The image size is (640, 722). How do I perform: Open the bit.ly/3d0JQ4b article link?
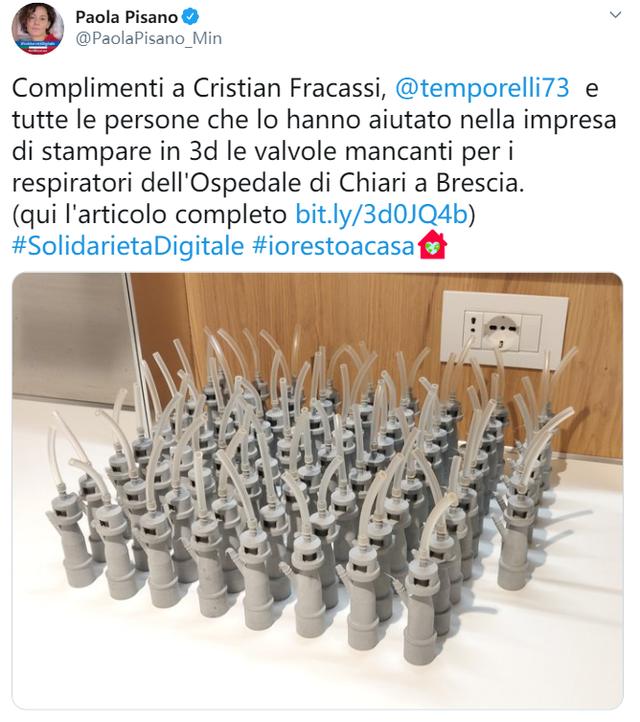pos(381,214)
